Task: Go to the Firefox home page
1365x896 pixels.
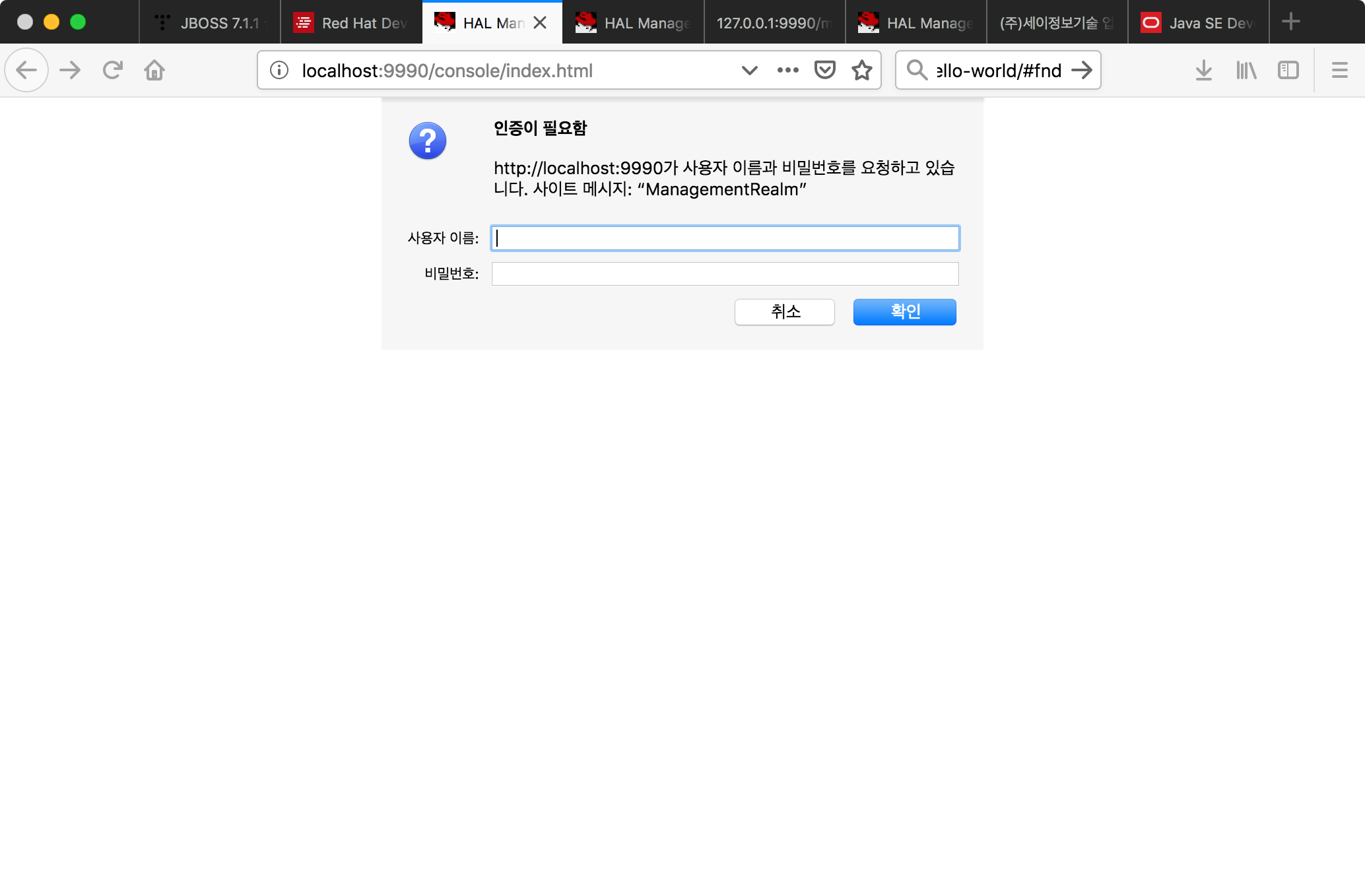Action: point(154,70)
